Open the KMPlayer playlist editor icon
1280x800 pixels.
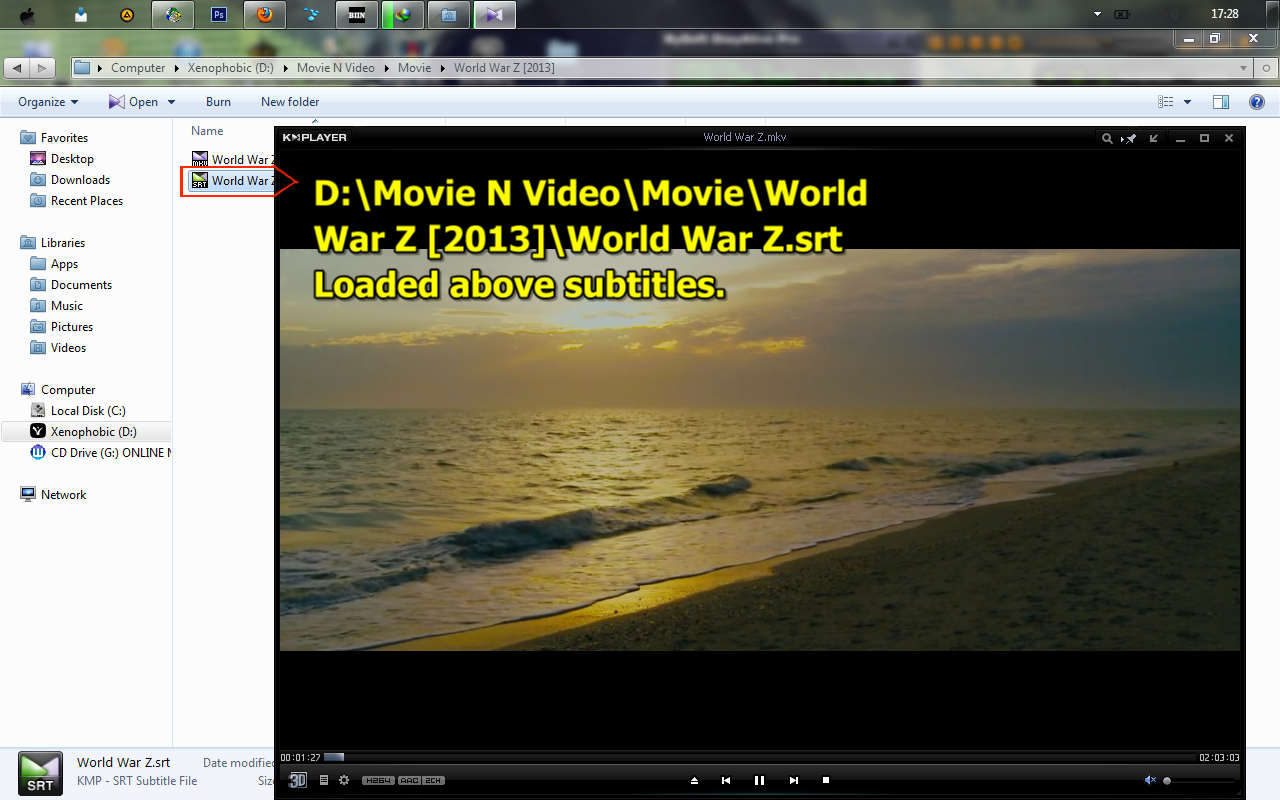pyautogui.click(x=324, y=780)
